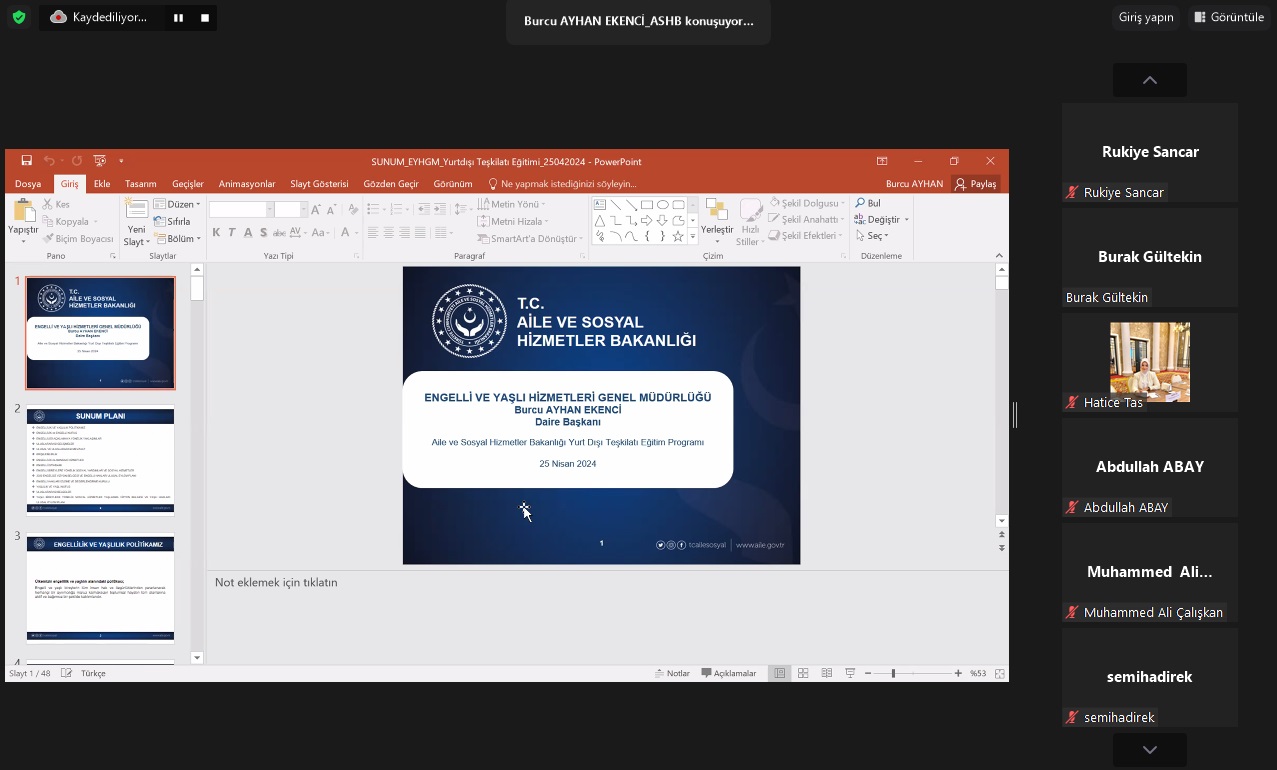The height and width of the screenshot is (770, 1277).
Task: Click the Paylaş share button in PowerPoint
Action: pyautogui.click(x=976, y=184)
